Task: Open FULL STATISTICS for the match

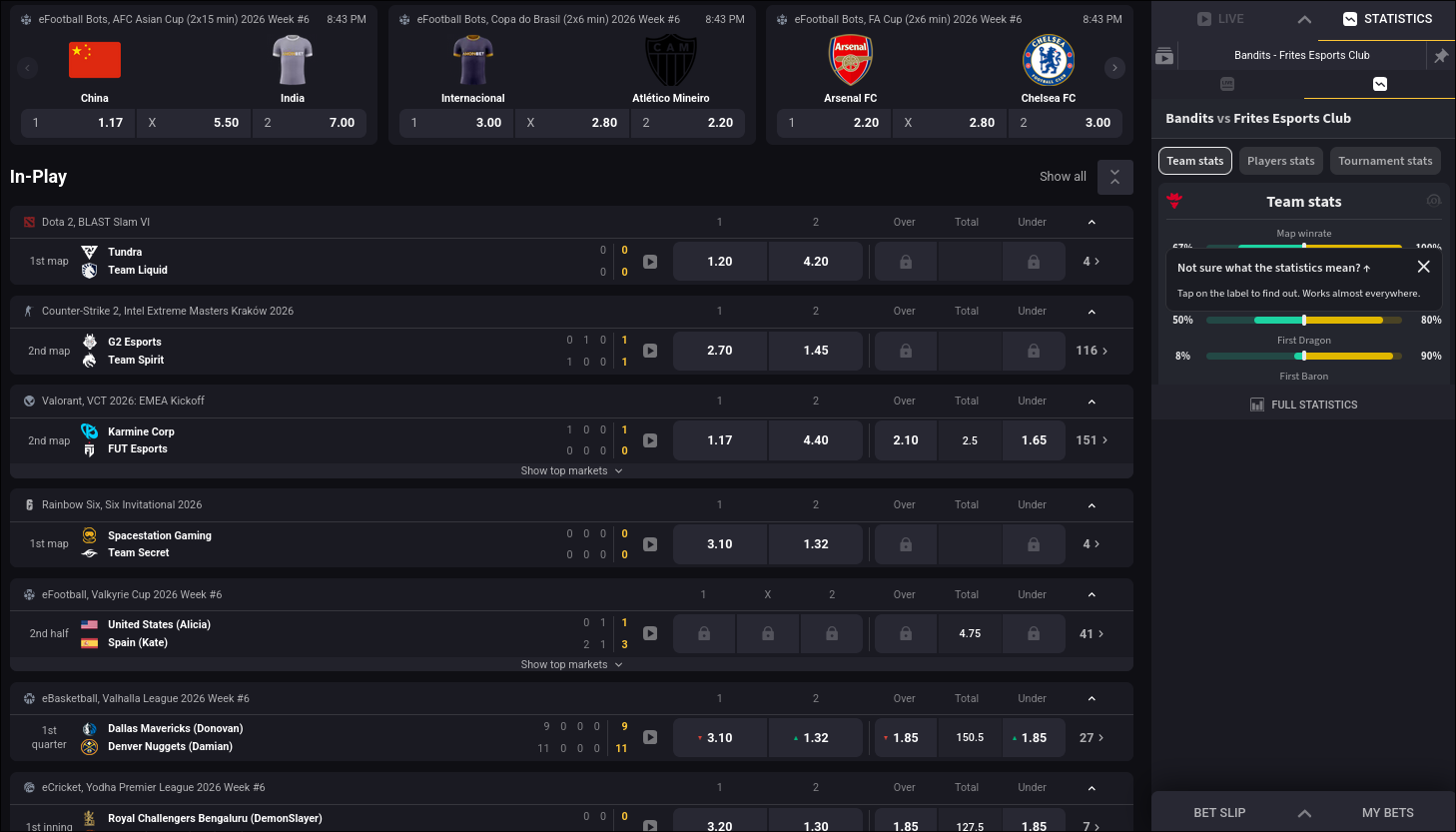Action: tap(1303, 404)
